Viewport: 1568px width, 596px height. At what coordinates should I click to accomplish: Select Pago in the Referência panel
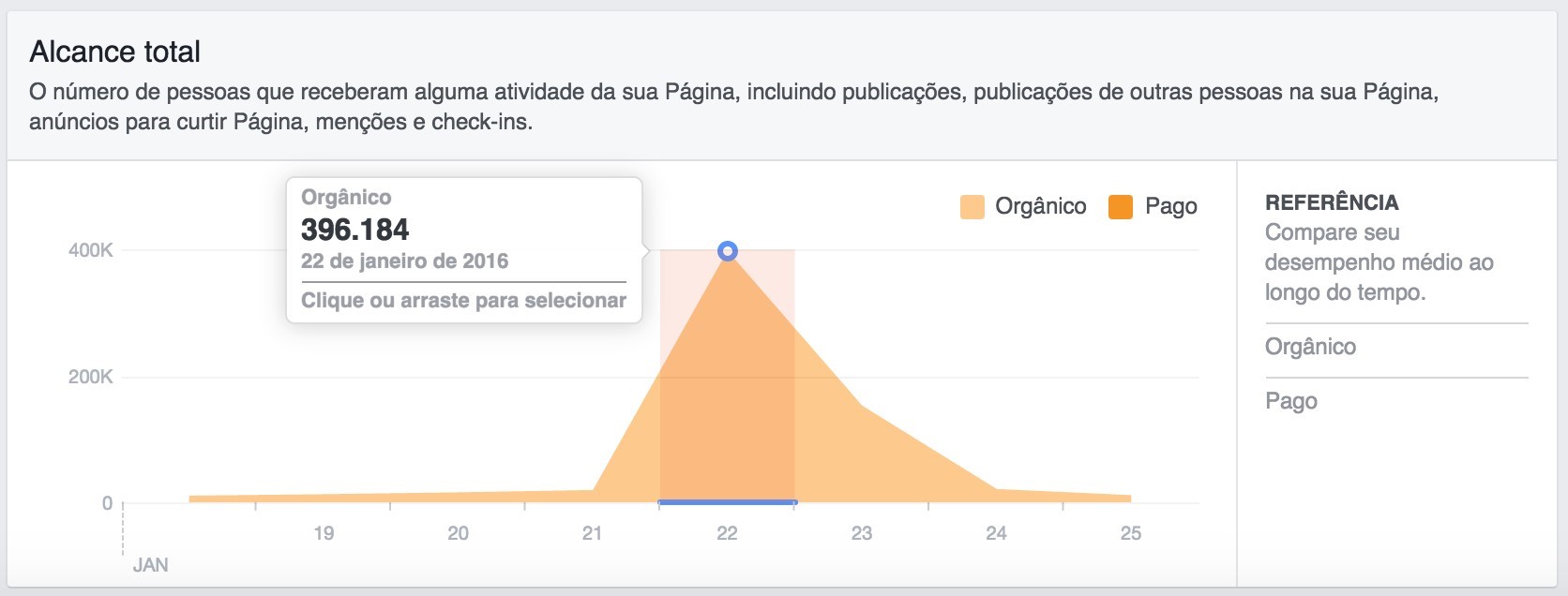coord(1291,401)
